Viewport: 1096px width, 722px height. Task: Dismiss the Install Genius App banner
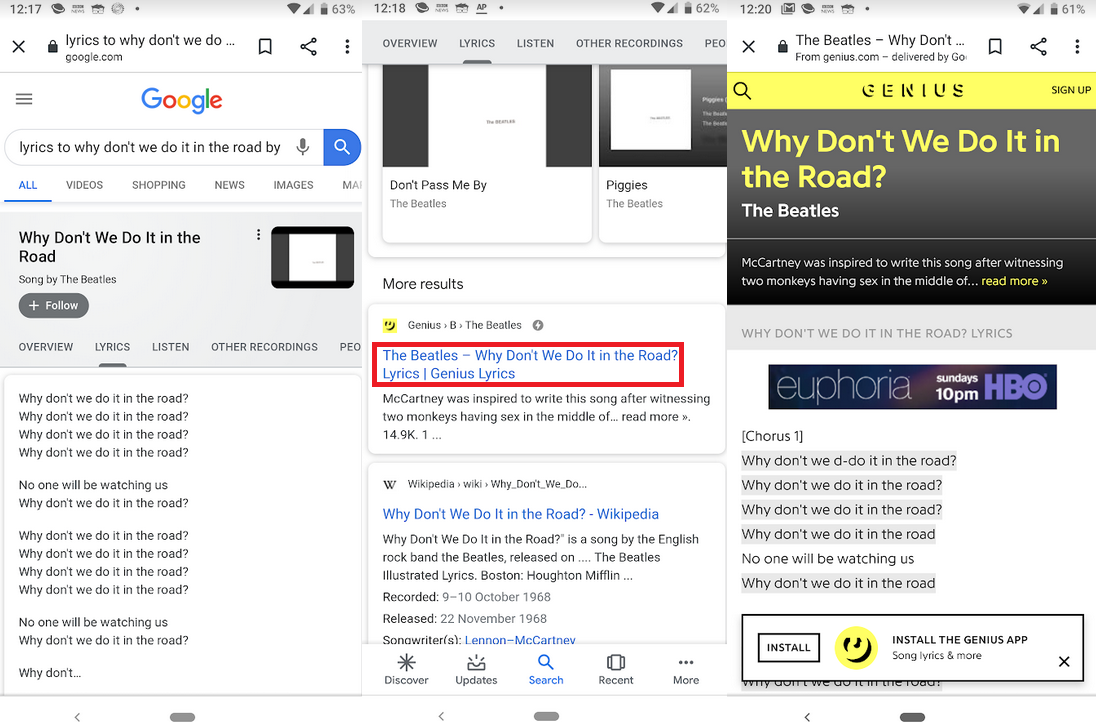pos(1064,661)
